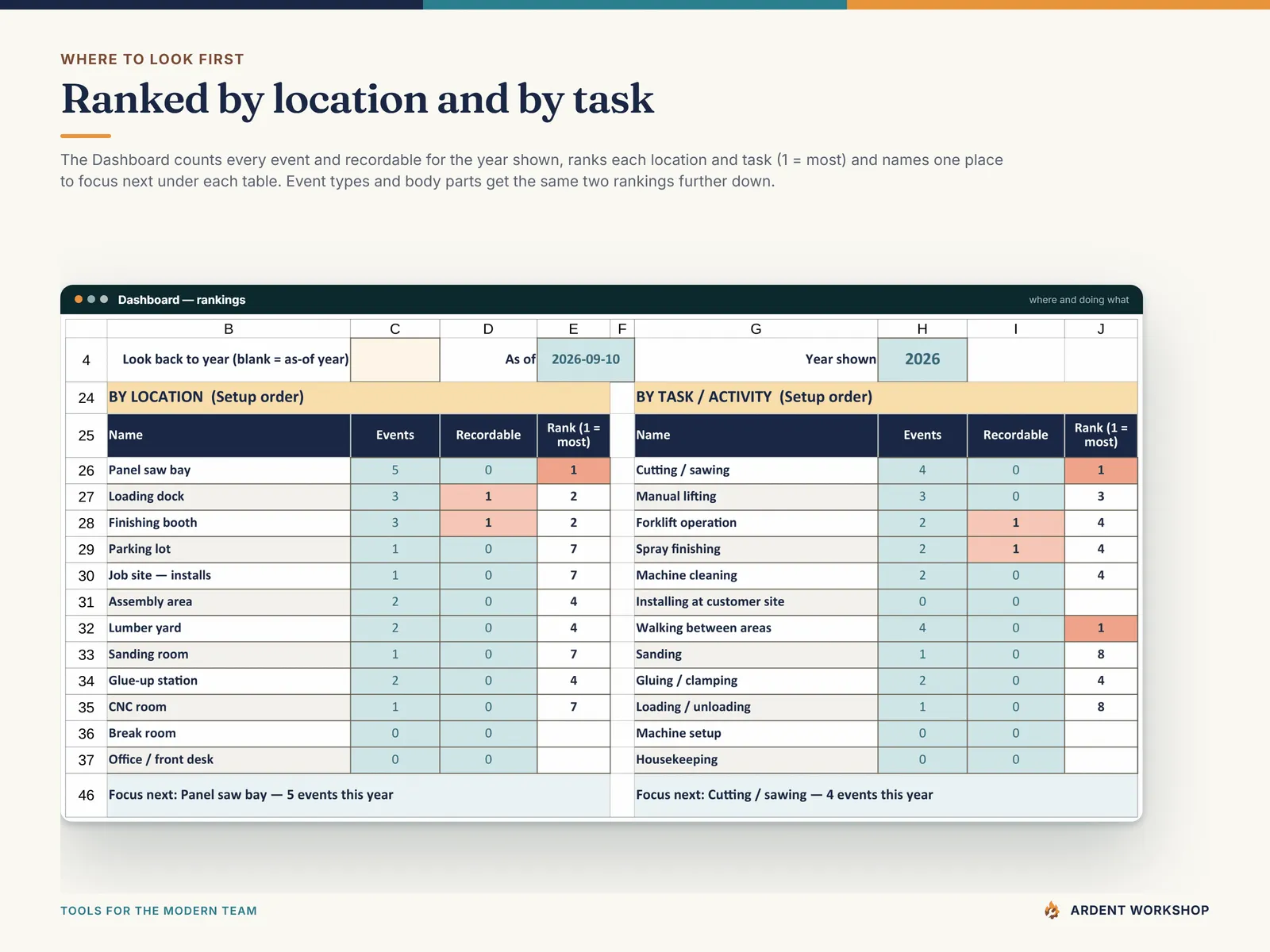The width and height of the screenshot is (1270, 952).
Task: Click the Office / front desk cell
Action: tap(229, 759)
